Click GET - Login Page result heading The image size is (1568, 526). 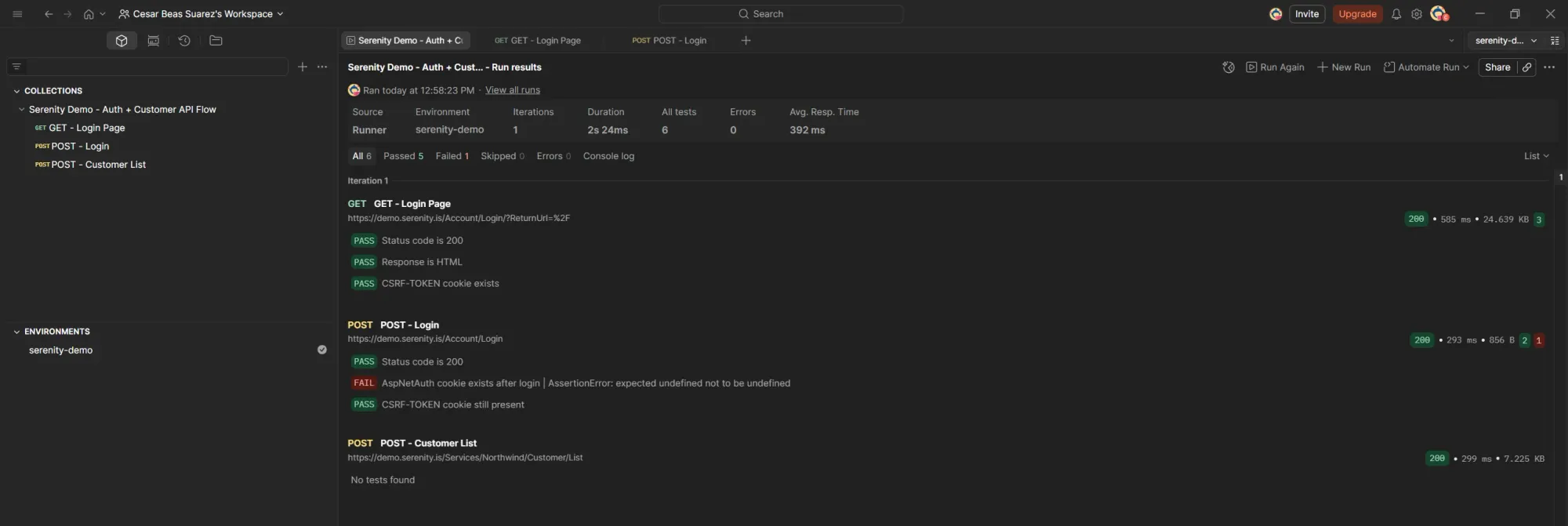(412, 204)
